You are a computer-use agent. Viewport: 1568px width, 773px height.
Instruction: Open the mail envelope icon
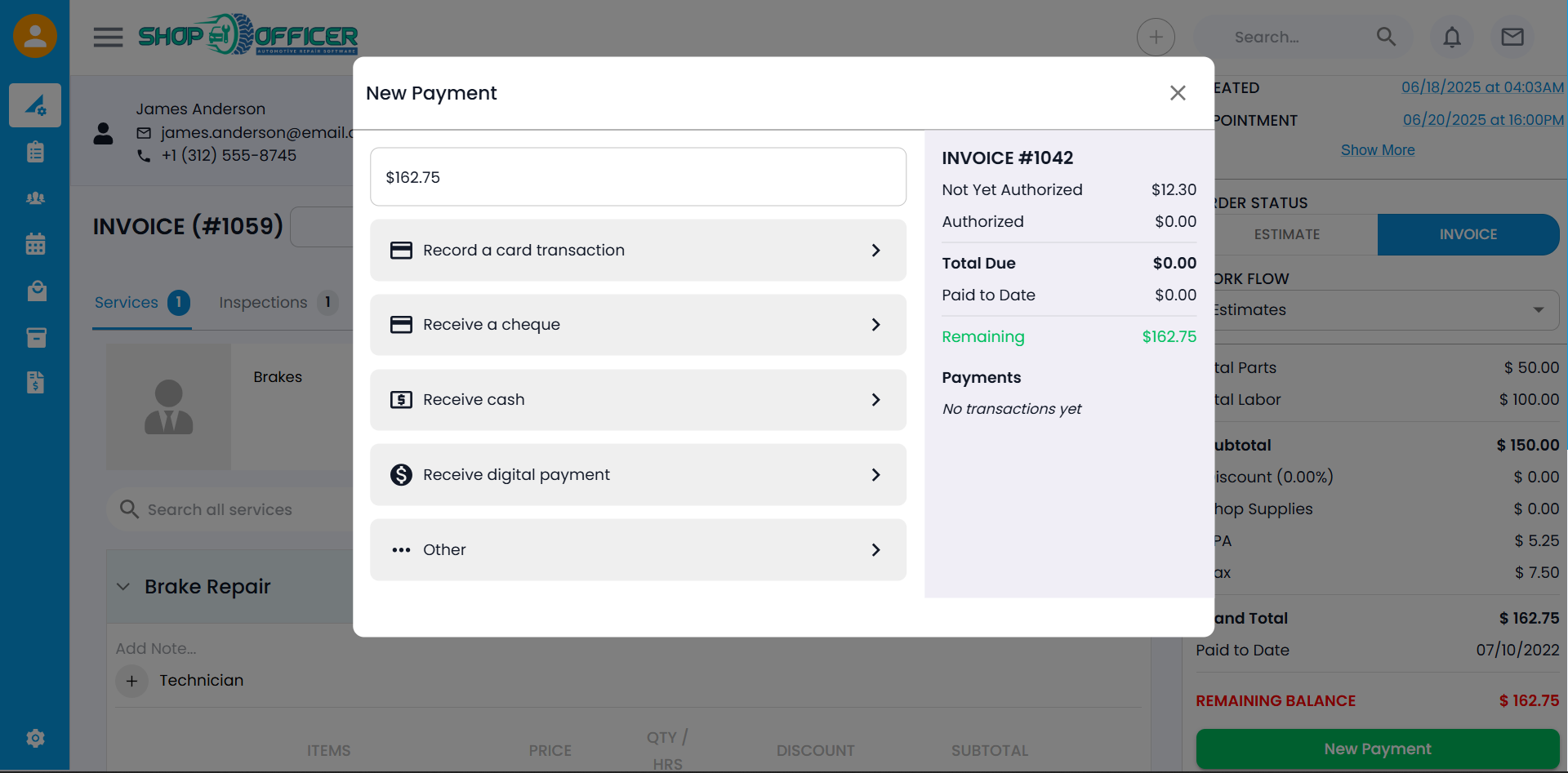click(1512, 37)
